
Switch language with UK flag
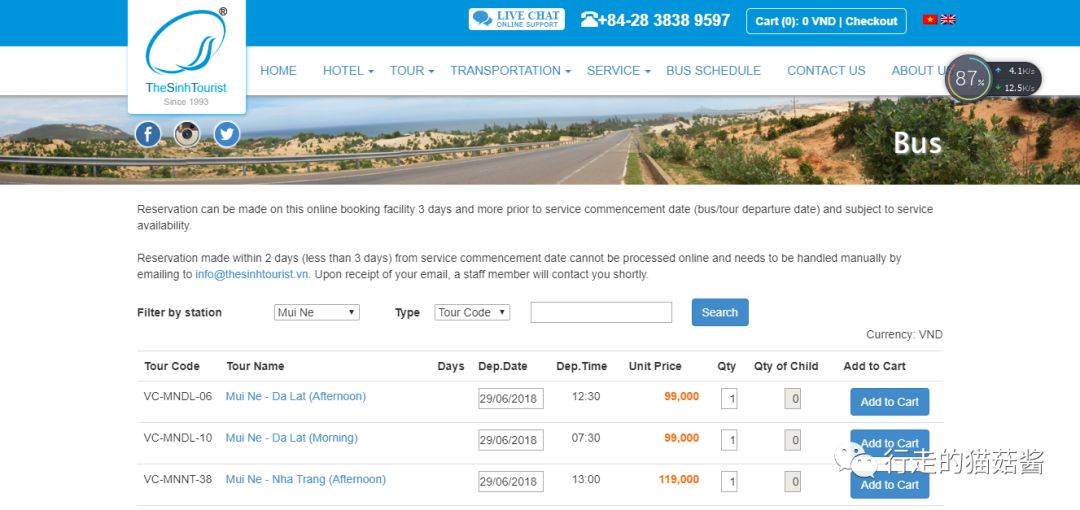pos(948,19)
